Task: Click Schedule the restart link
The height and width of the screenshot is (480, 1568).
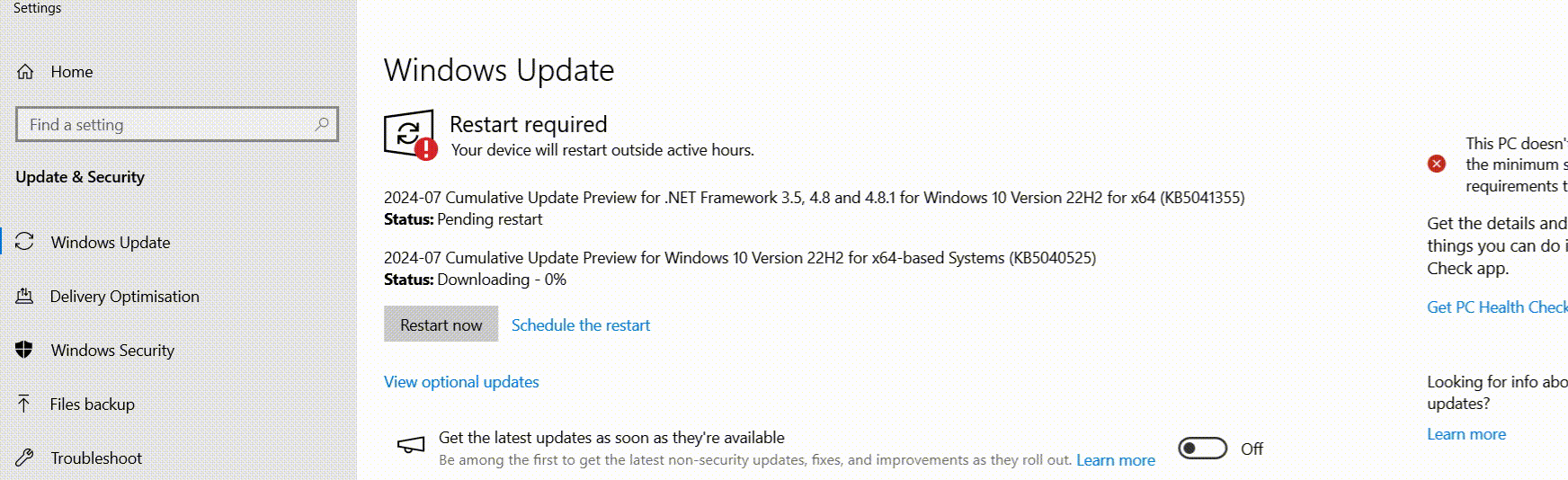Action: 581,325
